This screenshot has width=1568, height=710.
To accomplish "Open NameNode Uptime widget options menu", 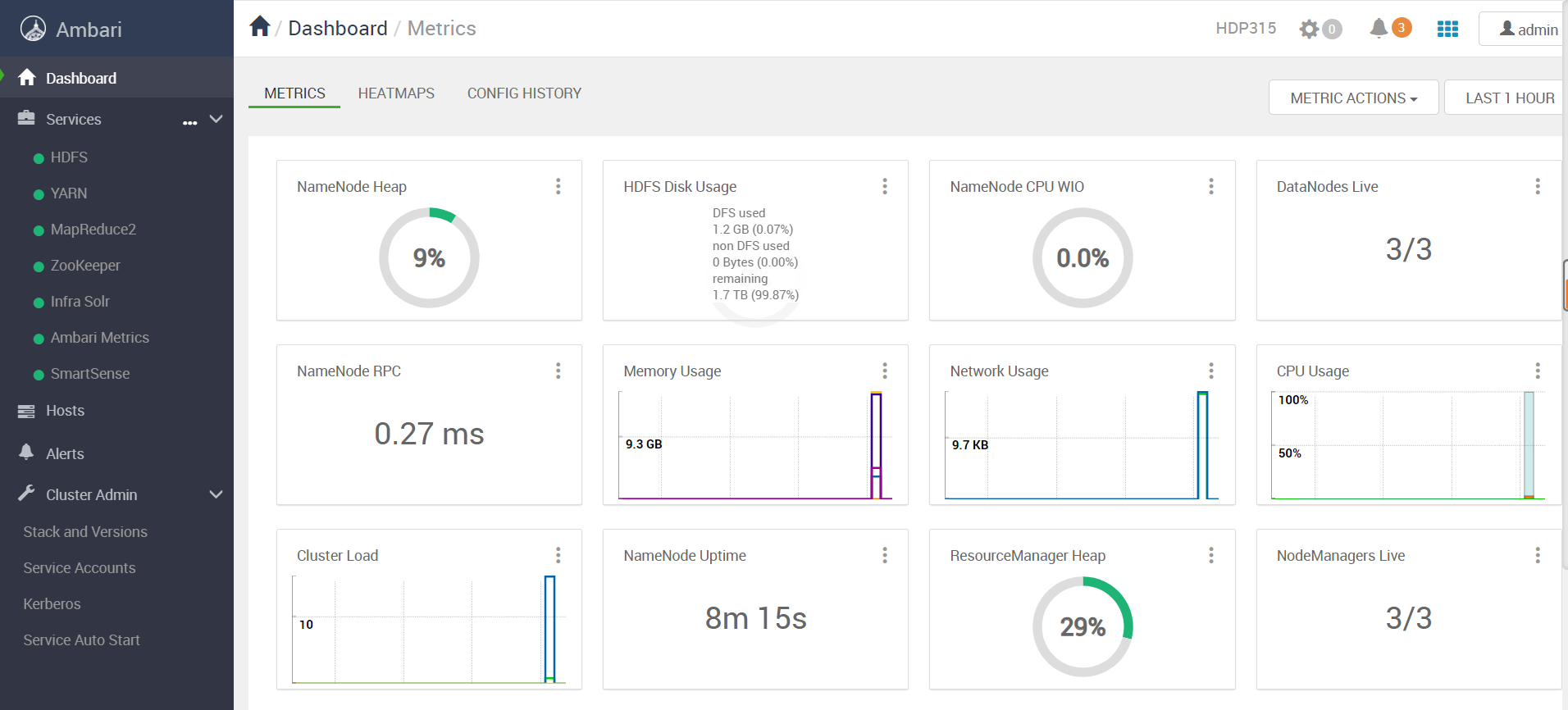I will click(885, 555).
